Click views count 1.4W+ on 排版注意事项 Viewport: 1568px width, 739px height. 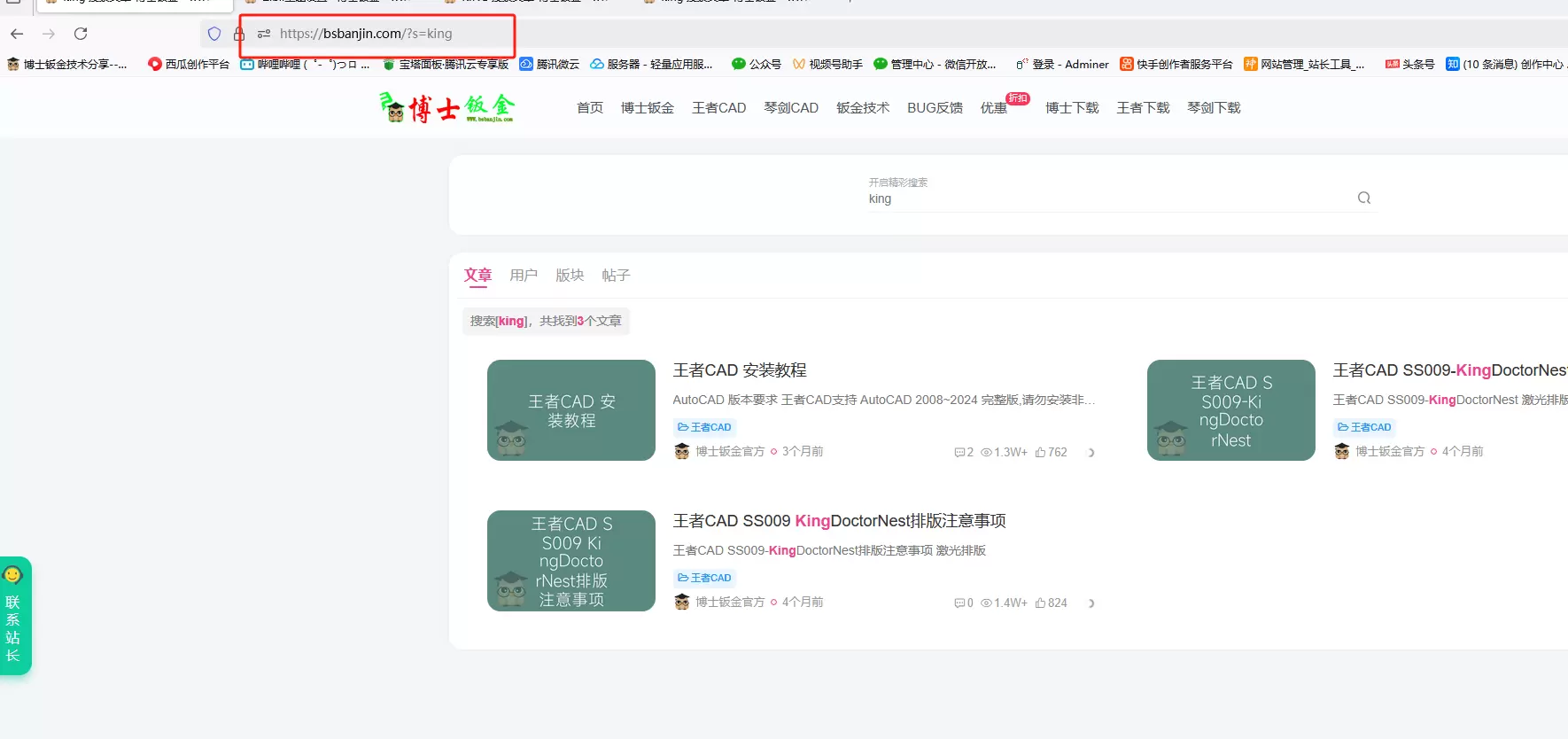pos(1004,603)
